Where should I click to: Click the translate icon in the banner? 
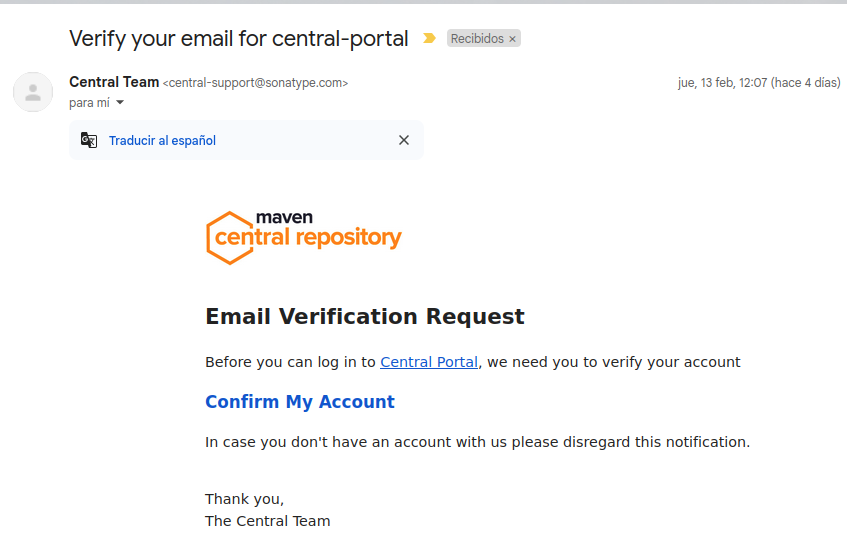coord(89,140)
